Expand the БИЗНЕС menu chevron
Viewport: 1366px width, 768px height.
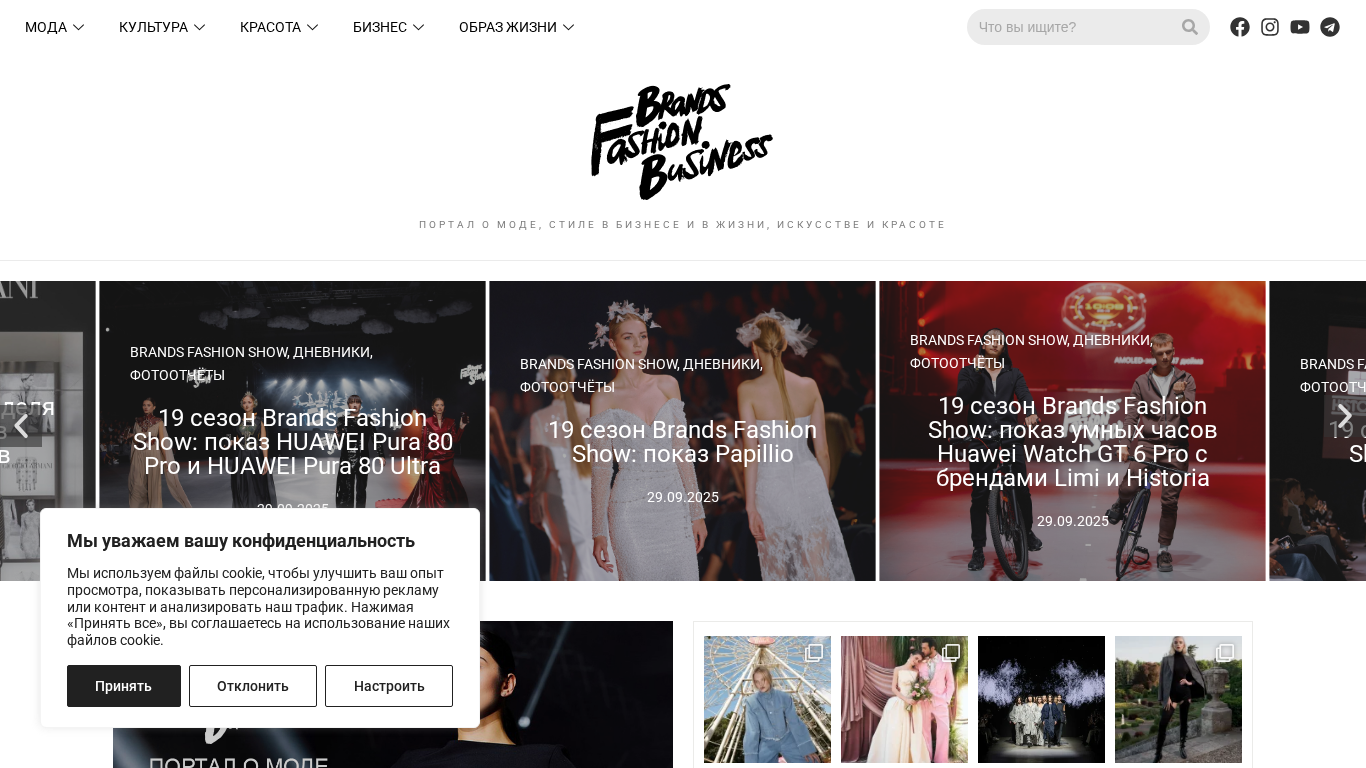click(x=419, y=27)
